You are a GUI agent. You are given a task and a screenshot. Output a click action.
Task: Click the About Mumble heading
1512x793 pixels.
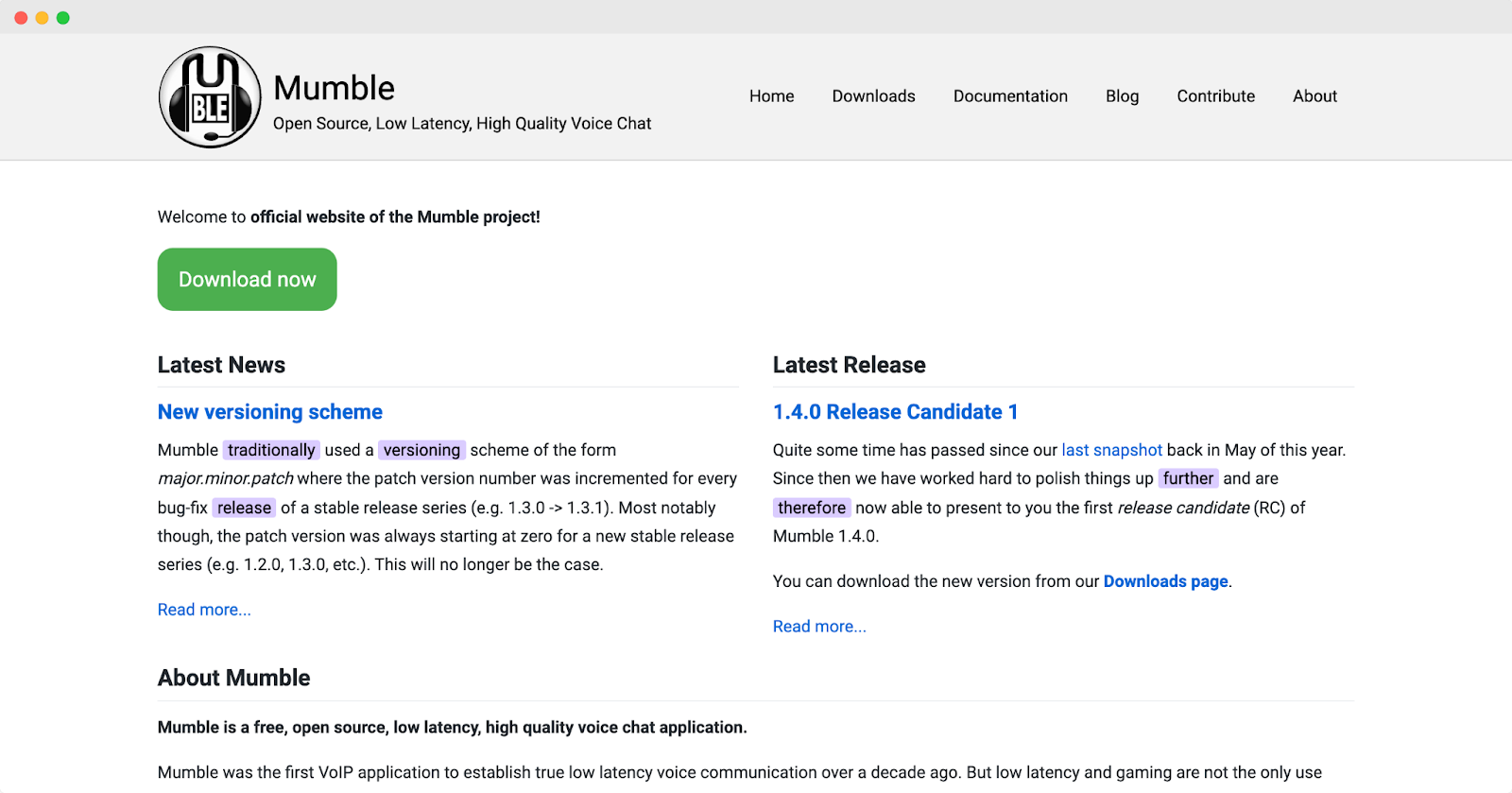(233, 678)
